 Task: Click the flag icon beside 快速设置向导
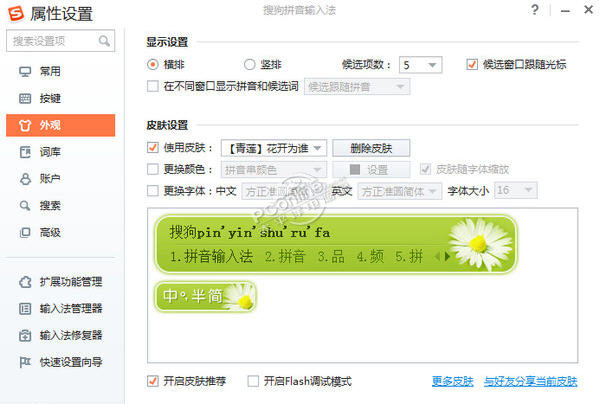click(x=25, y=362)
